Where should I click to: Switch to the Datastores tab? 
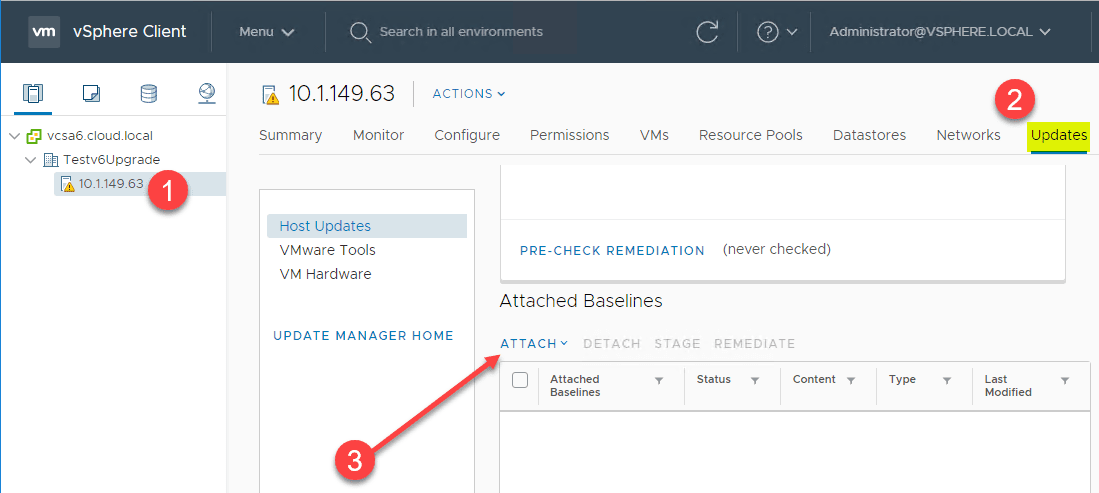(x=870, y=135)
